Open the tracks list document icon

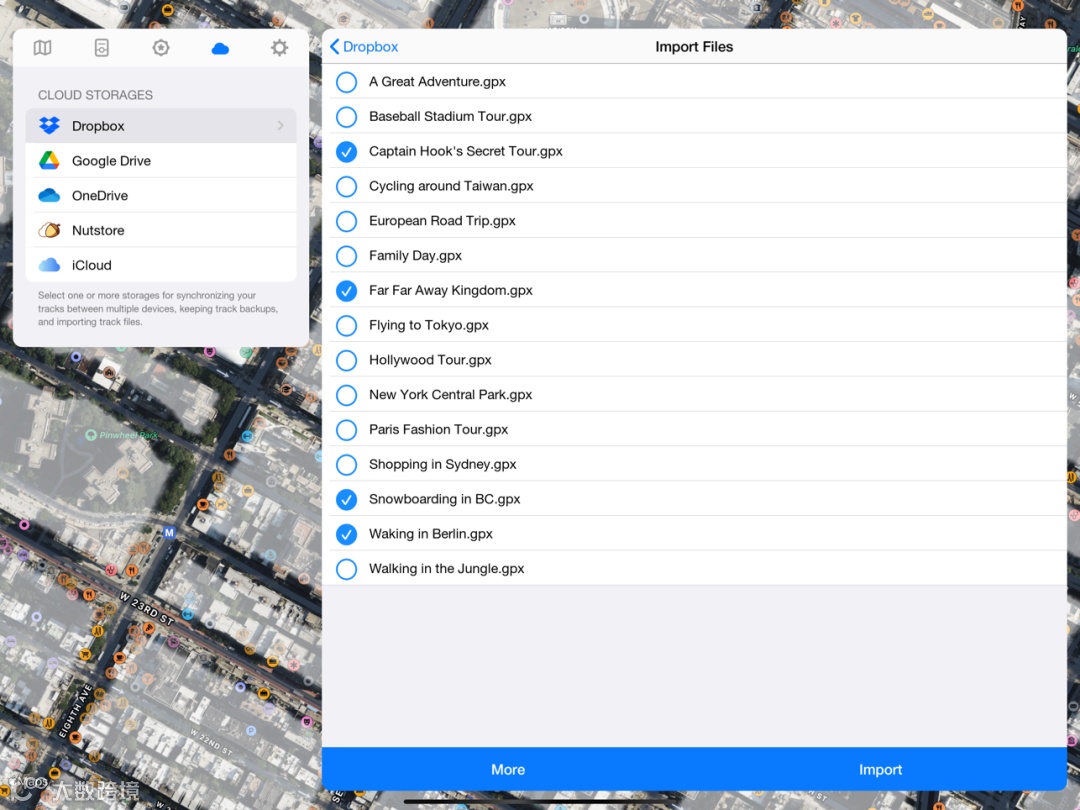point(102,48)
